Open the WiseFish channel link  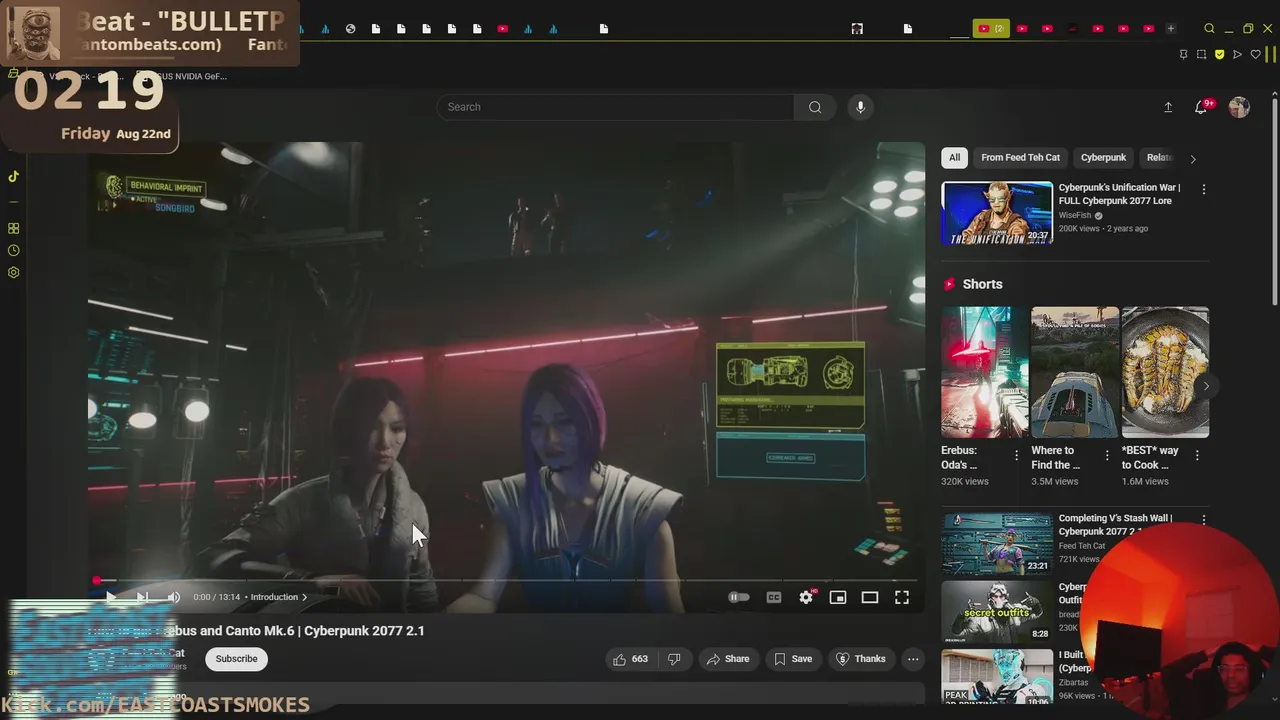(x=1075, y=215)
